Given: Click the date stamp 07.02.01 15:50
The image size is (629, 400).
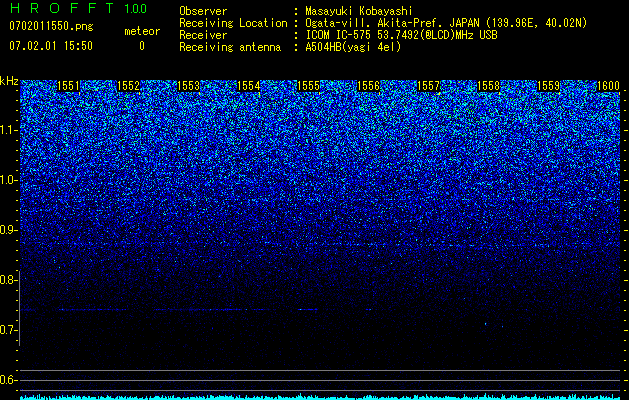Looking at the screenshot, I should pos(51,46).
